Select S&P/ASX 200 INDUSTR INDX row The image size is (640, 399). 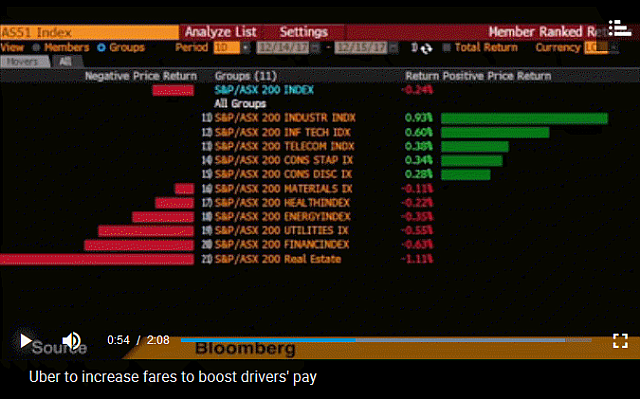[285, 118]
